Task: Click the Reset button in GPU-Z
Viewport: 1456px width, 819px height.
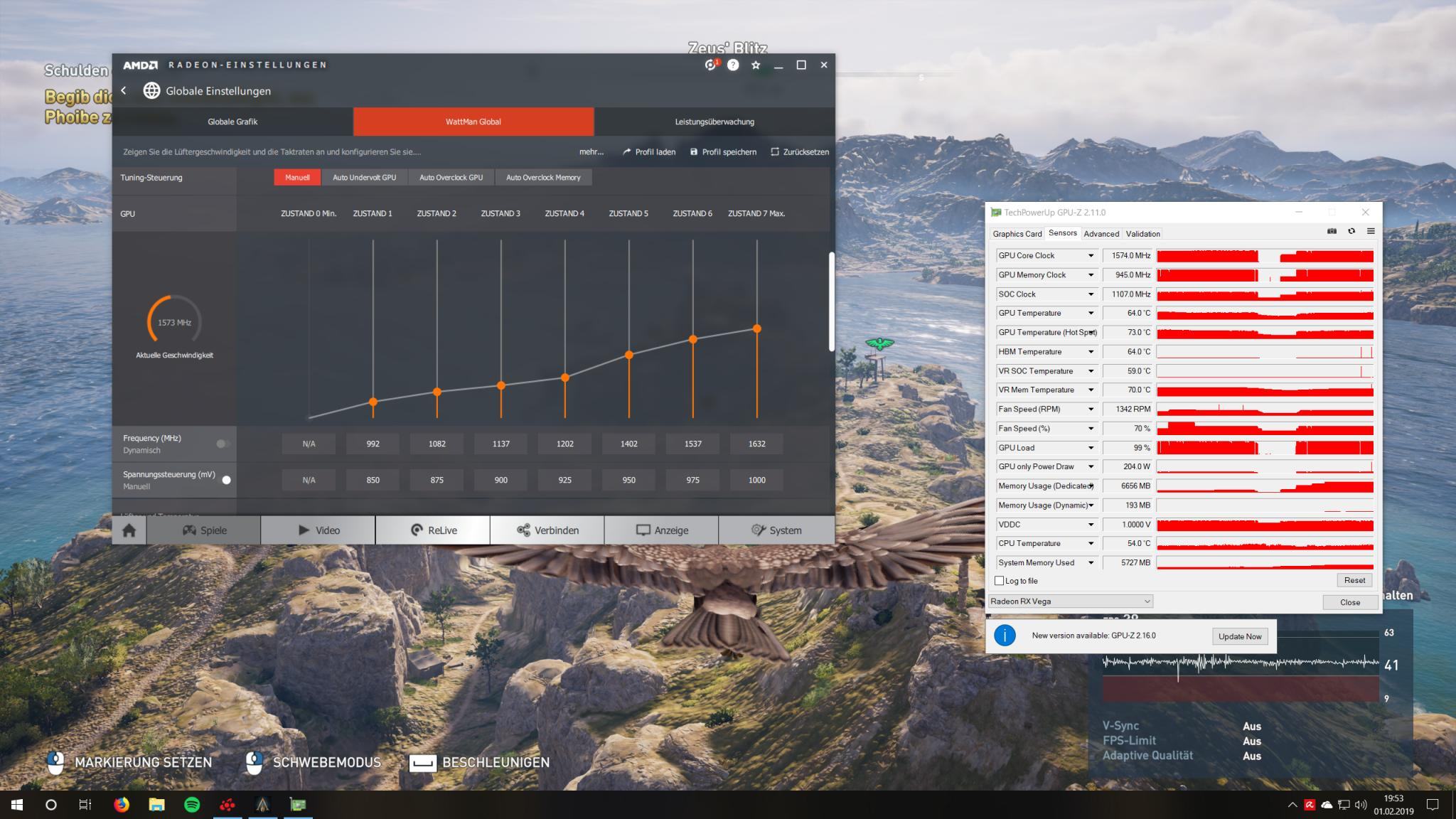Action: [x=1354, y=580]
